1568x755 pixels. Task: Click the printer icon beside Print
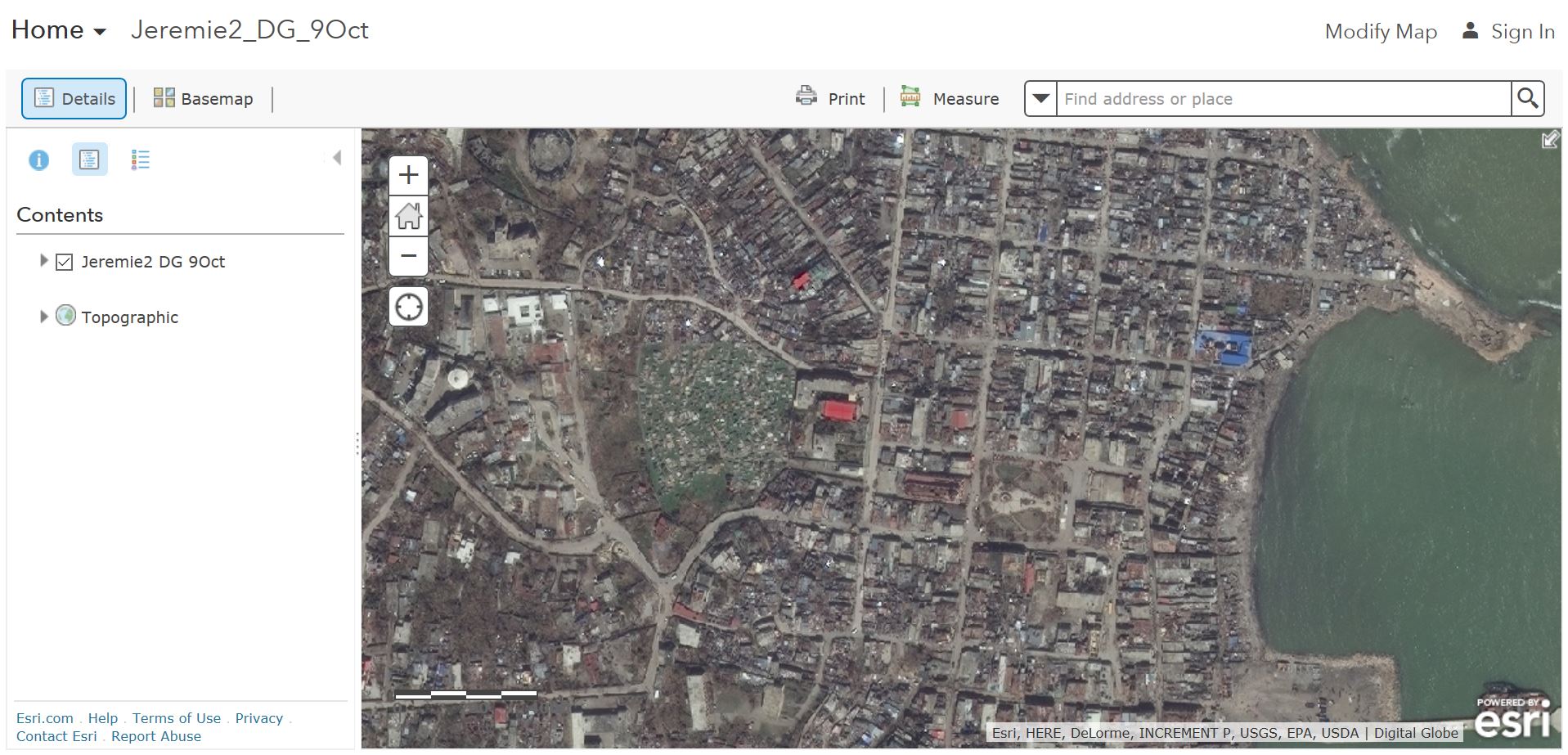806,97
